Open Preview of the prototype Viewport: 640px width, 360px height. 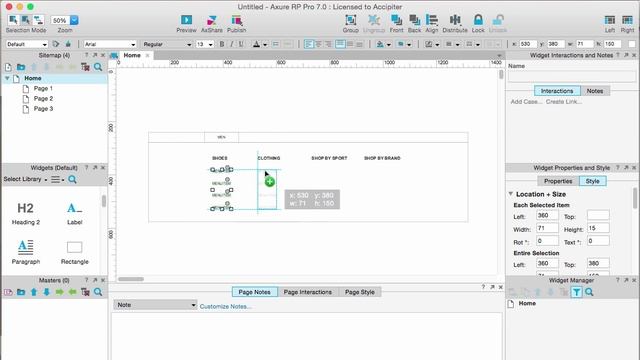coord(187,23)
